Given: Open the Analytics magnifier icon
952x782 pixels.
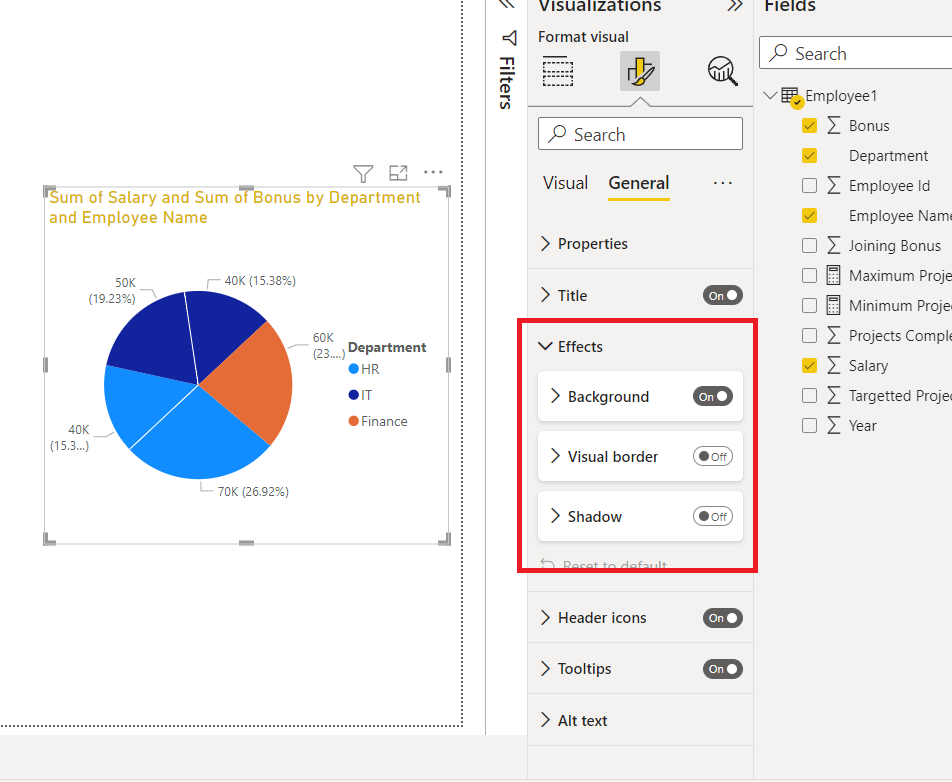Looking at the screenshot, I should pyautogui.click(x=722, y=72).
